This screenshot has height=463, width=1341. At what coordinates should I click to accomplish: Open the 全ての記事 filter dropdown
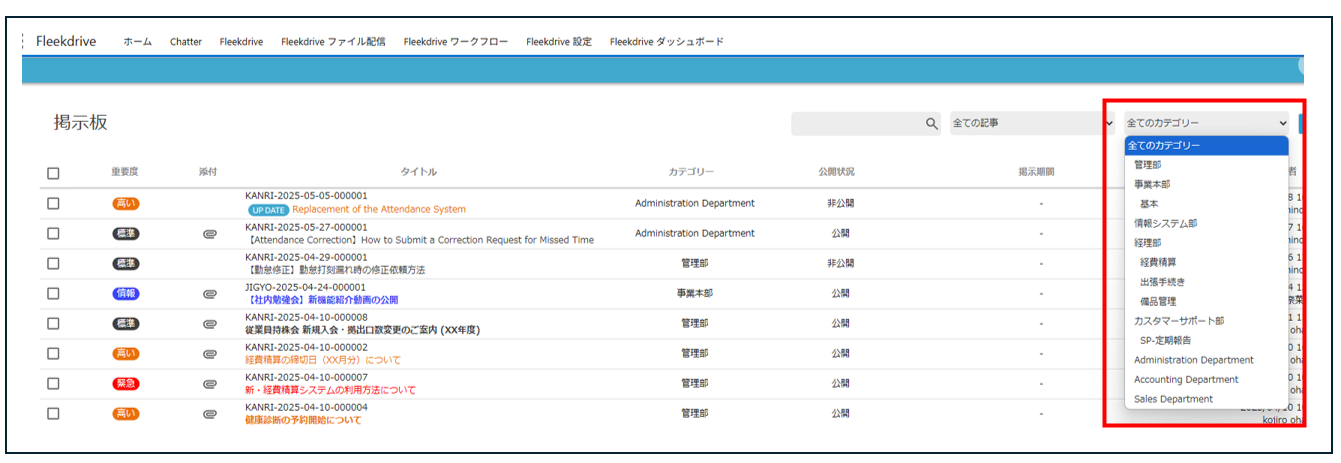(x=1033, y=123)
